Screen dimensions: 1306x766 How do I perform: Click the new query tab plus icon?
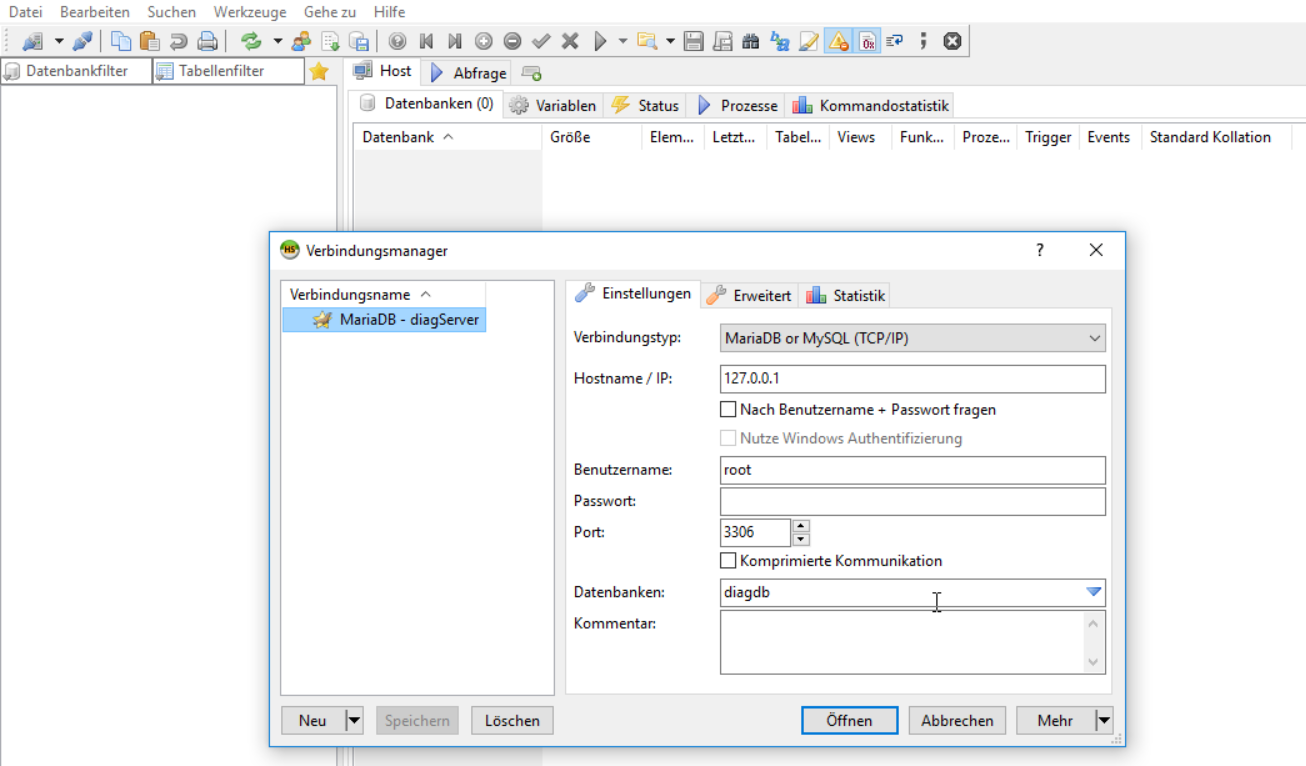[x=532, y=73]
